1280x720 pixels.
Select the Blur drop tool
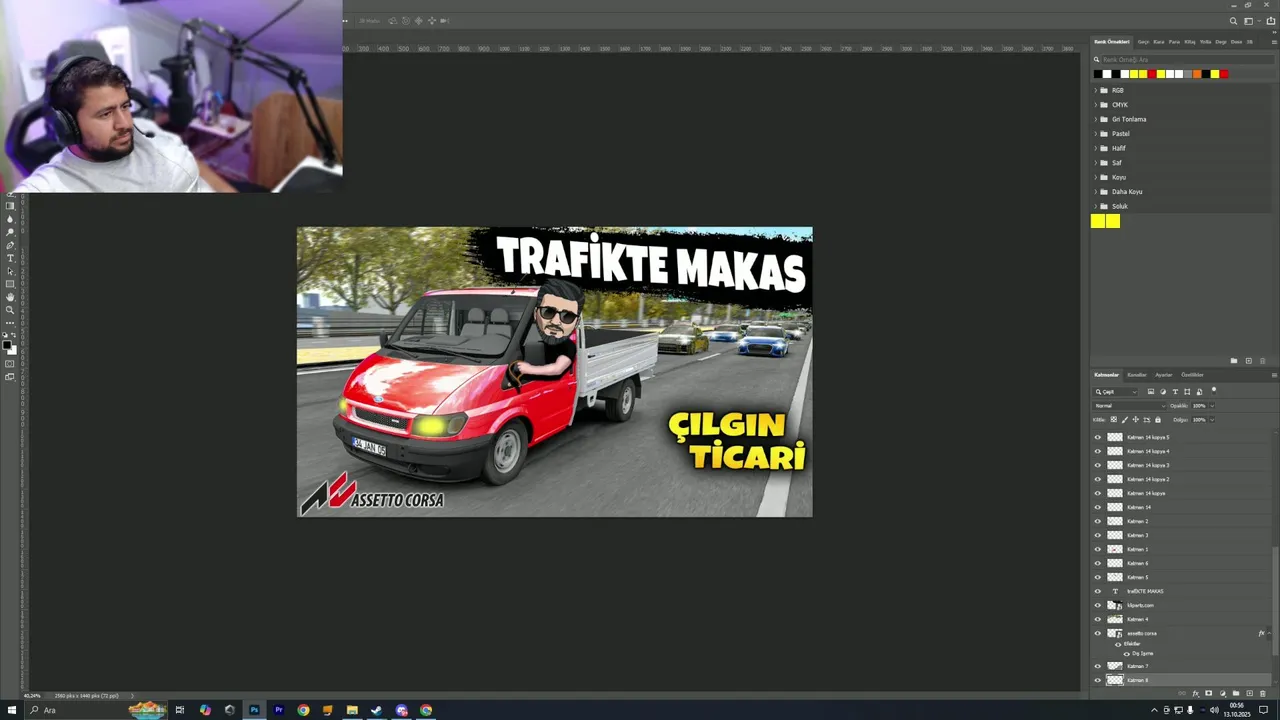10,219
